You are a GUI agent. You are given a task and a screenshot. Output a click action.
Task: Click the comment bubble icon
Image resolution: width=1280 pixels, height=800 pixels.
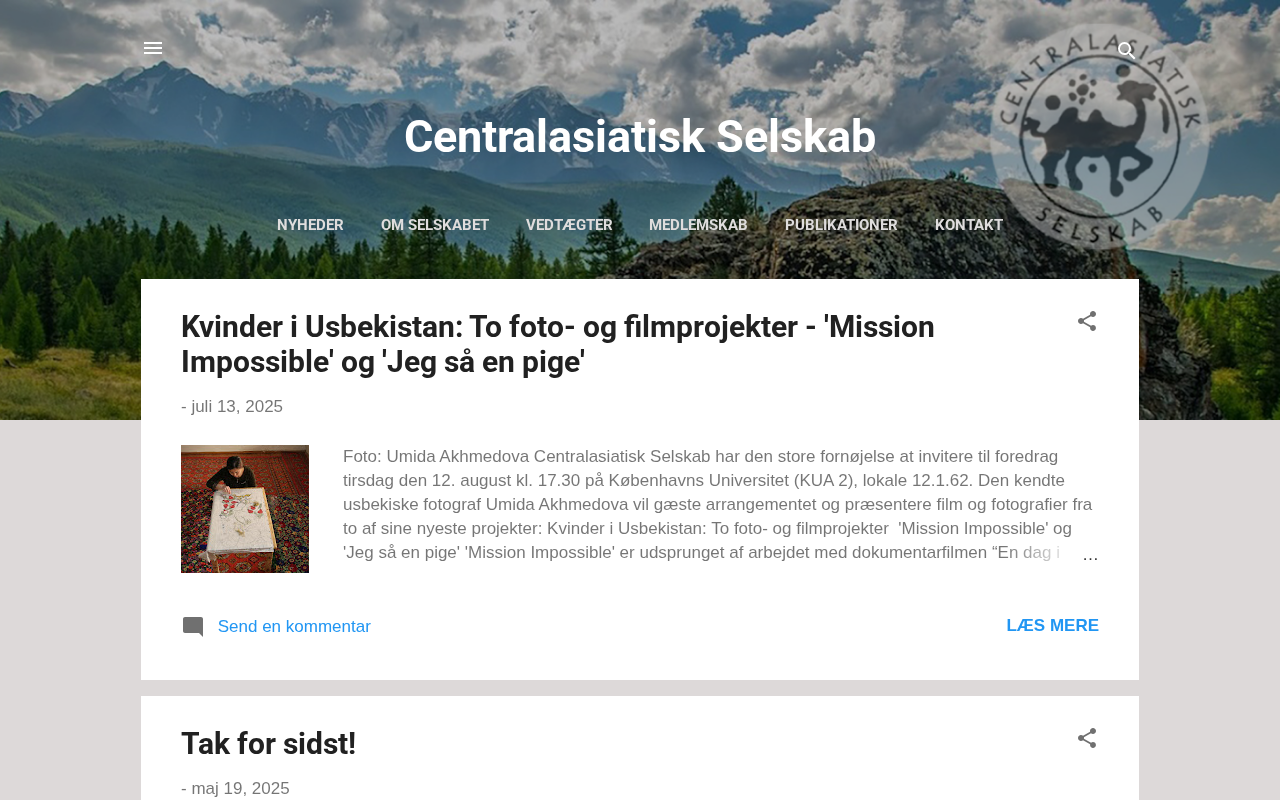(x=193, y=627)
